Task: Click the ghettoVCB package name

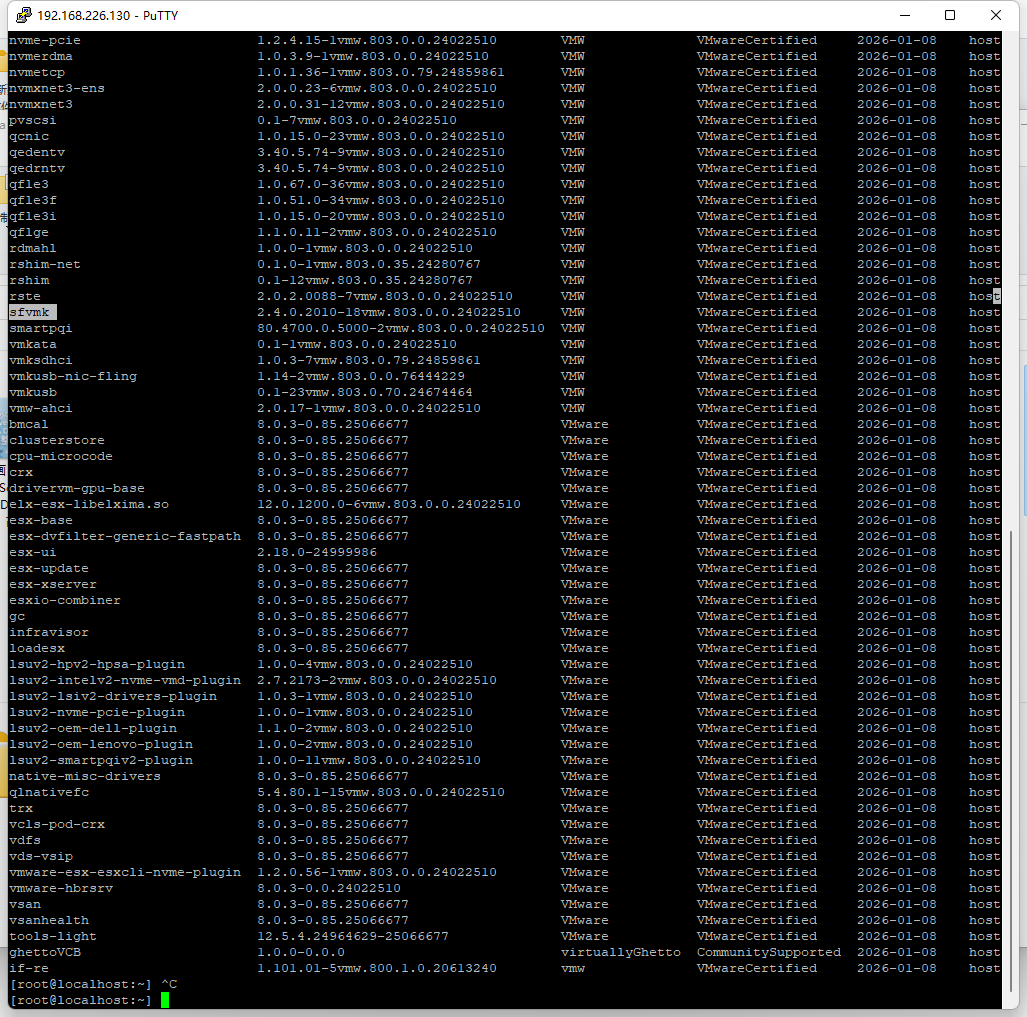Action: (45, 952)
